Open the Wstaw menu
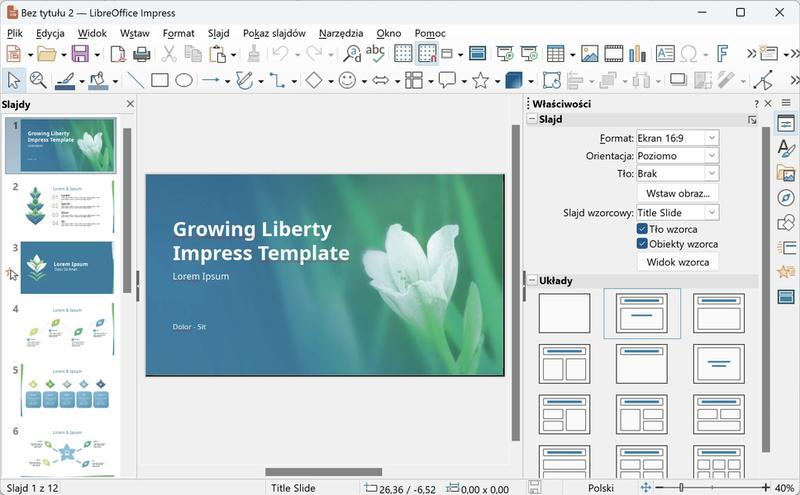The height and width of the screenshot is (495, 800). click(135, 33)
